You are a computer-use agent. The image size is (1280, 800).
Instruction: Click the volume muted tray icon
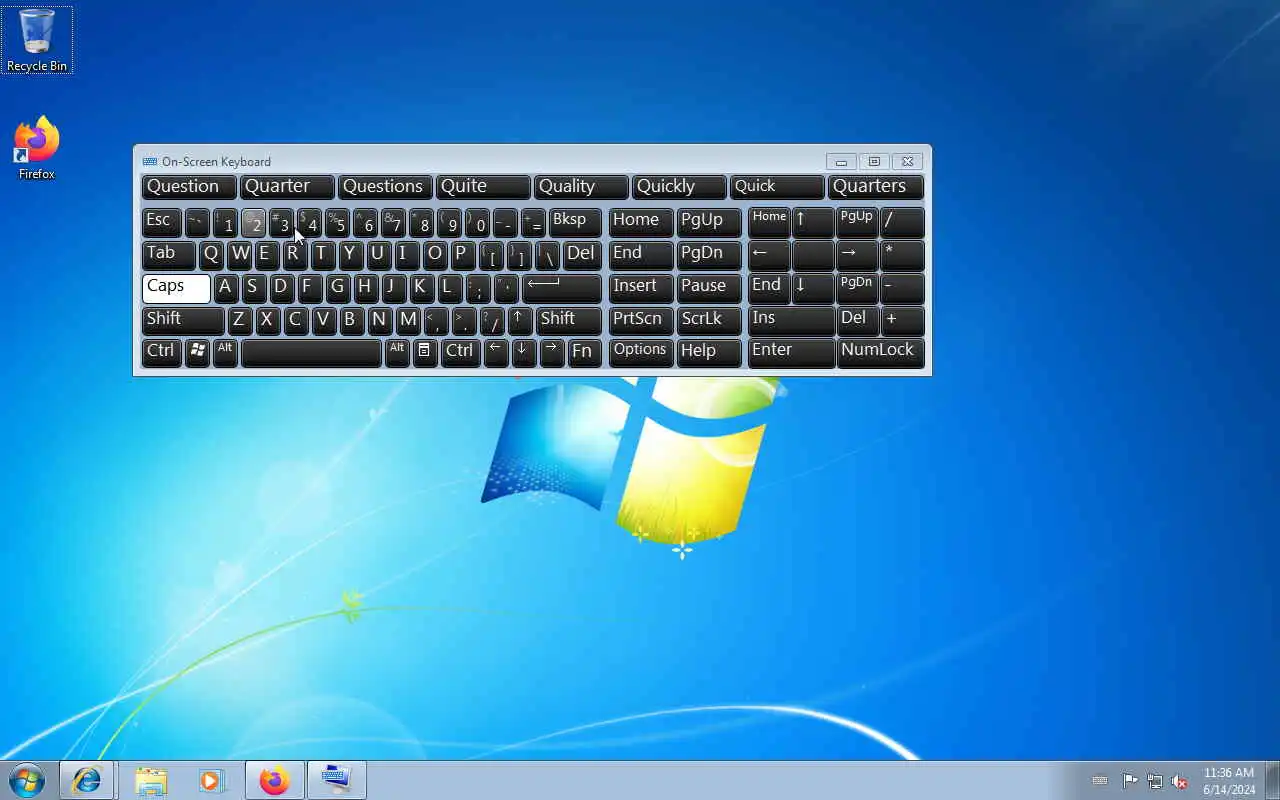[1179, 781]
